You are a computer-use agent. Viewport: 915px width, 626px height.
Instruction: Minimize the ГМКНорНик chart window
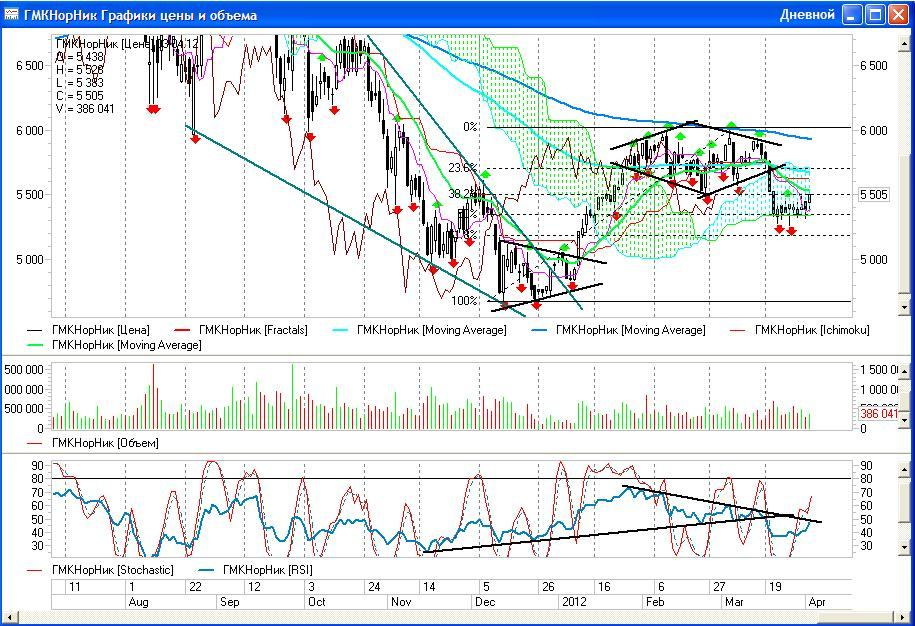[x=852, y=15]
